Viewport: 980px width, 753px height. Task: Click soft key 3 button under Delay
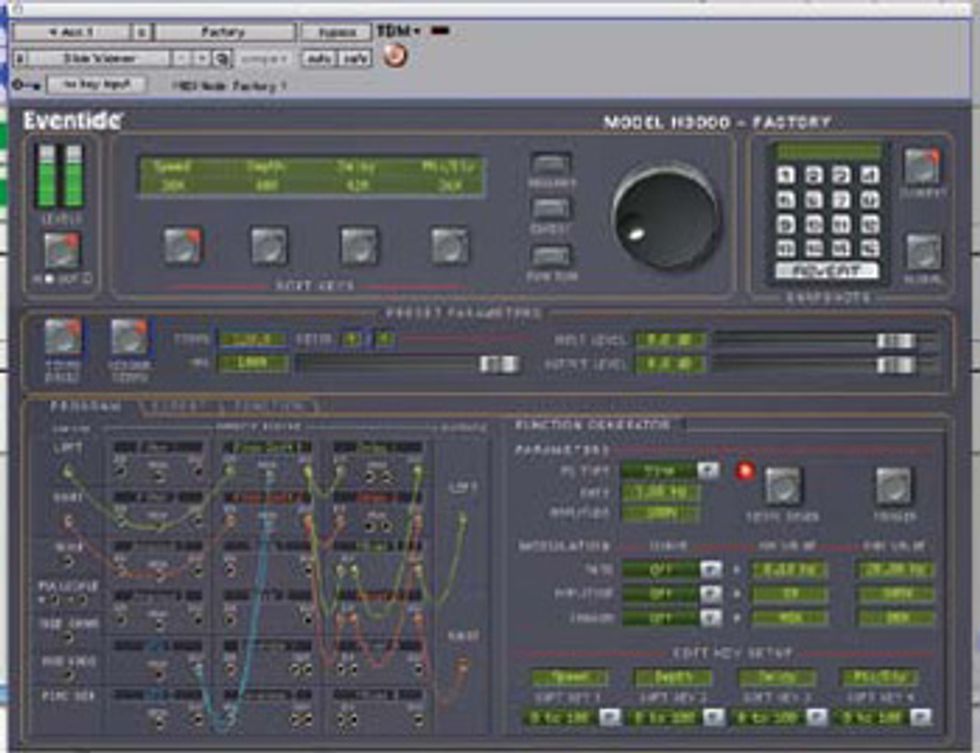coord(359,246)
